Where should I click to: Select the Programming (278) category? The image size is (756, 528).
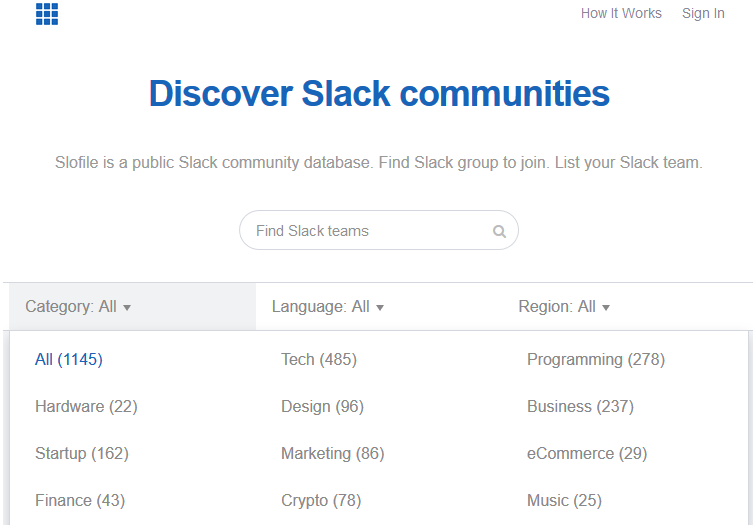pos(596,359)
